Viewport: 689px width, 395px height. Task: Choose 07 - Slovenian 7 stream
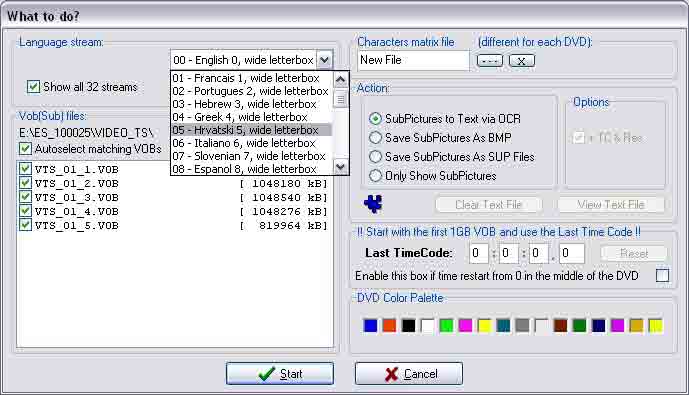[x=251, y=156]
